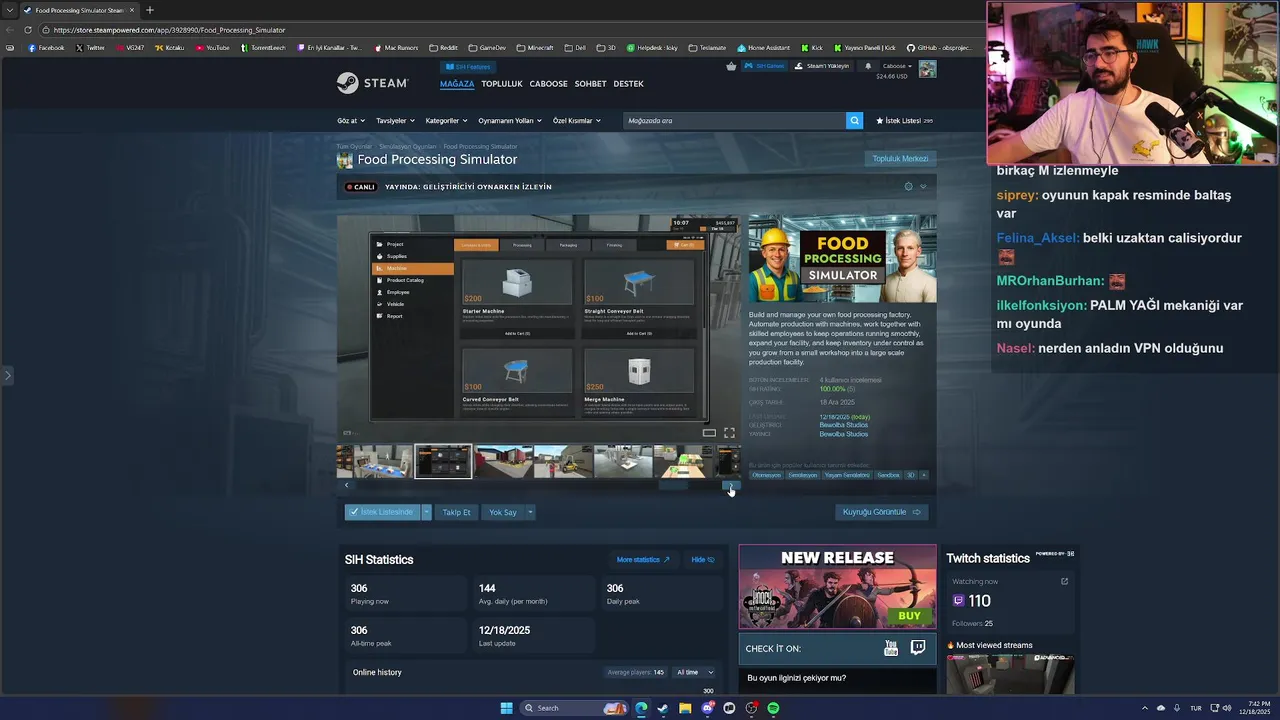Click the BUY button on New Release banner
This screenshot has width=1280, height=720.
pyautogui.click(x=909, y=616)
